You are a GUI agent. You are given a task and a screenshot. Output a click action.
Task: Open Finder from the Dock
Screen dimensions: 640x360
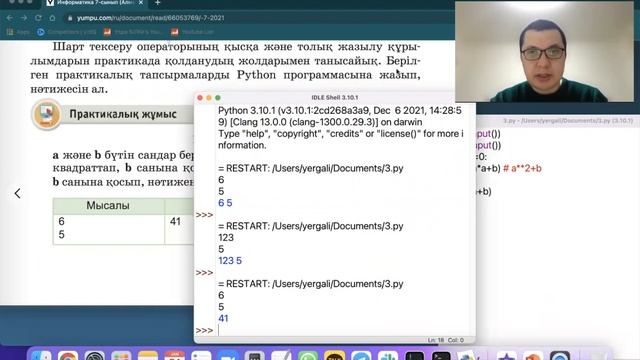click(41, 356)
